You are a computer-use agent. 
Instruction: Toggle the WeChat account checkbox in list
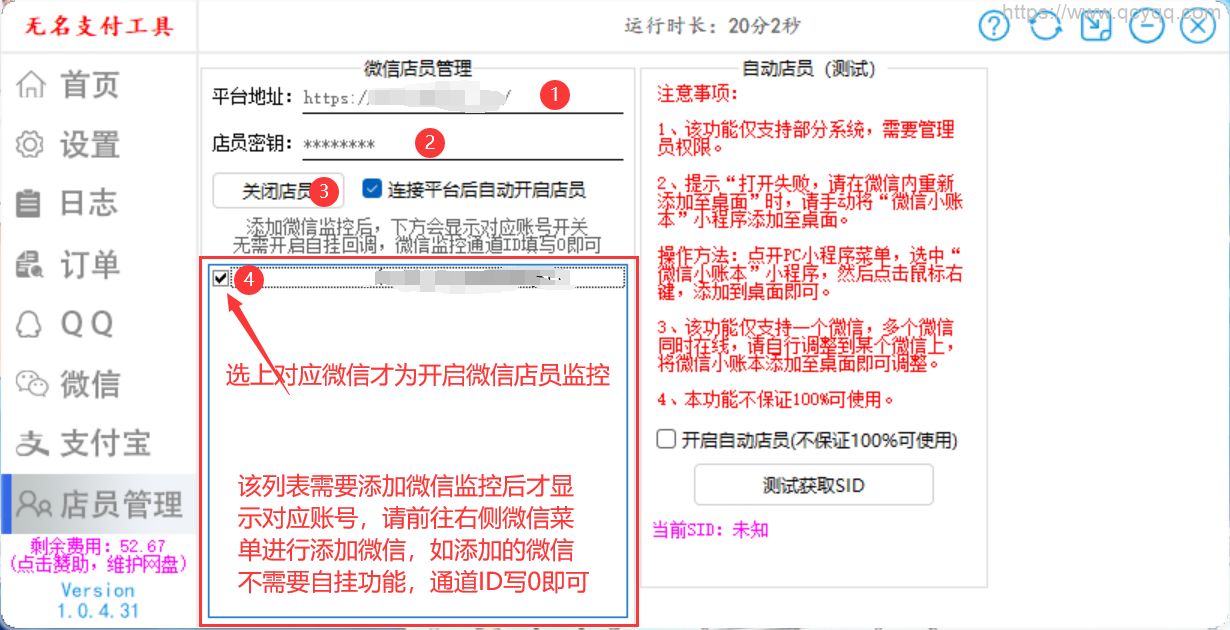tap(221, 278)
